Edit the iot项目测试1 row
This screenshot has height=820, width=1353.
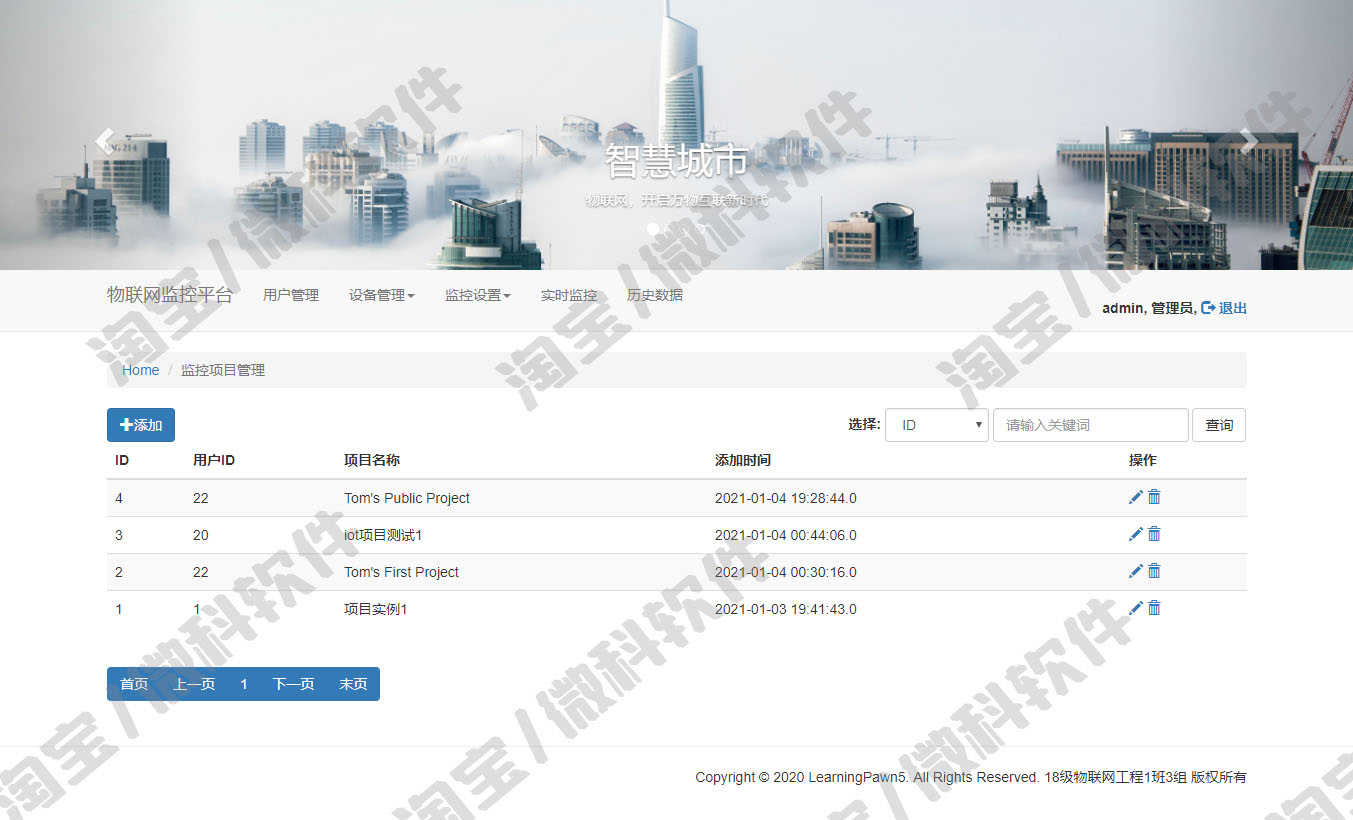(x=1135, y=534)
